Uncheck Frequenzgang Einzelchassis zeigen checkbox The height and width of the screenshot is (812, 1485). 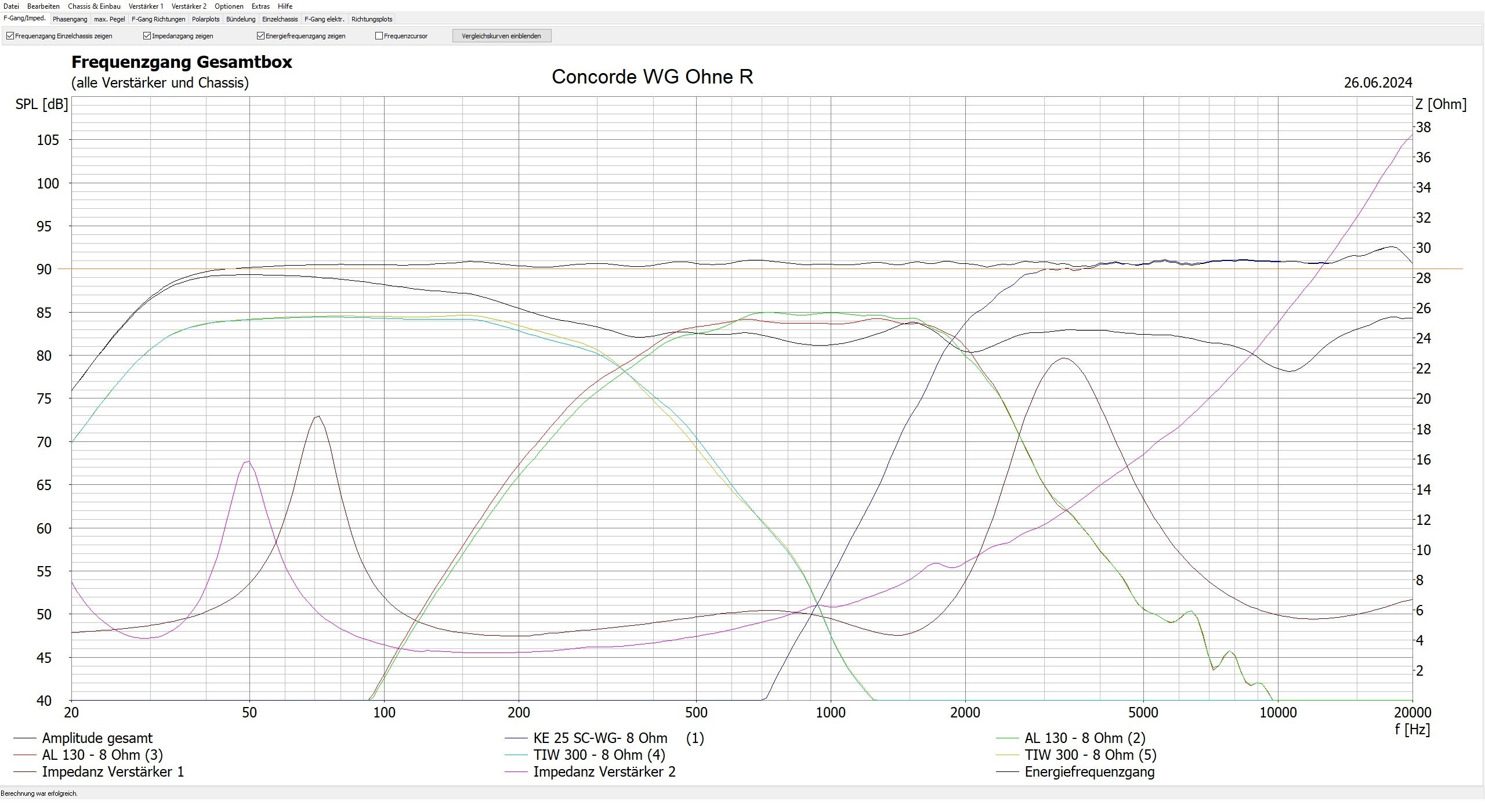point(10,36)
